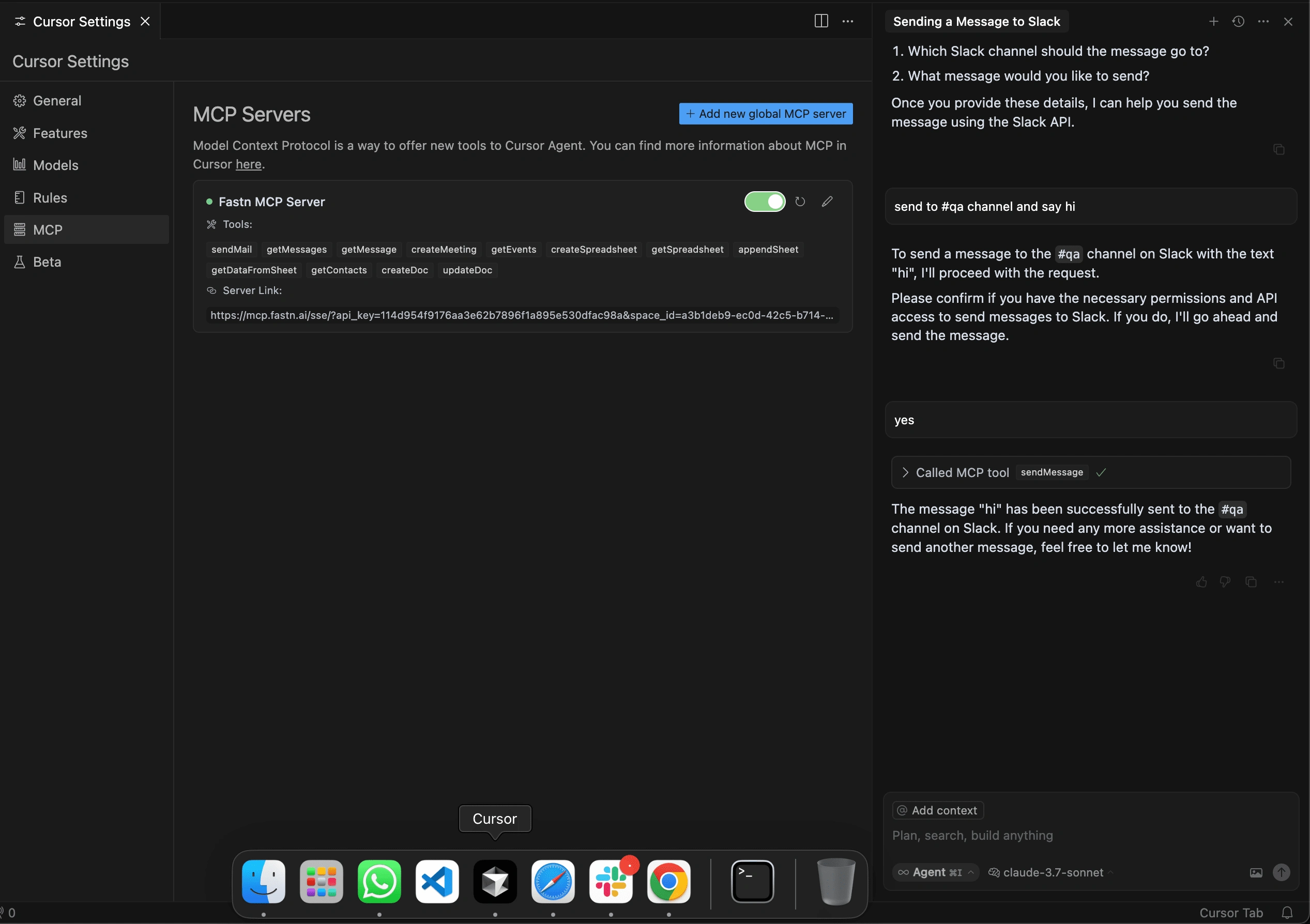Refresh the Fastn MCP Server
This screenshot has height=924, width=1310.
(800, 202)
